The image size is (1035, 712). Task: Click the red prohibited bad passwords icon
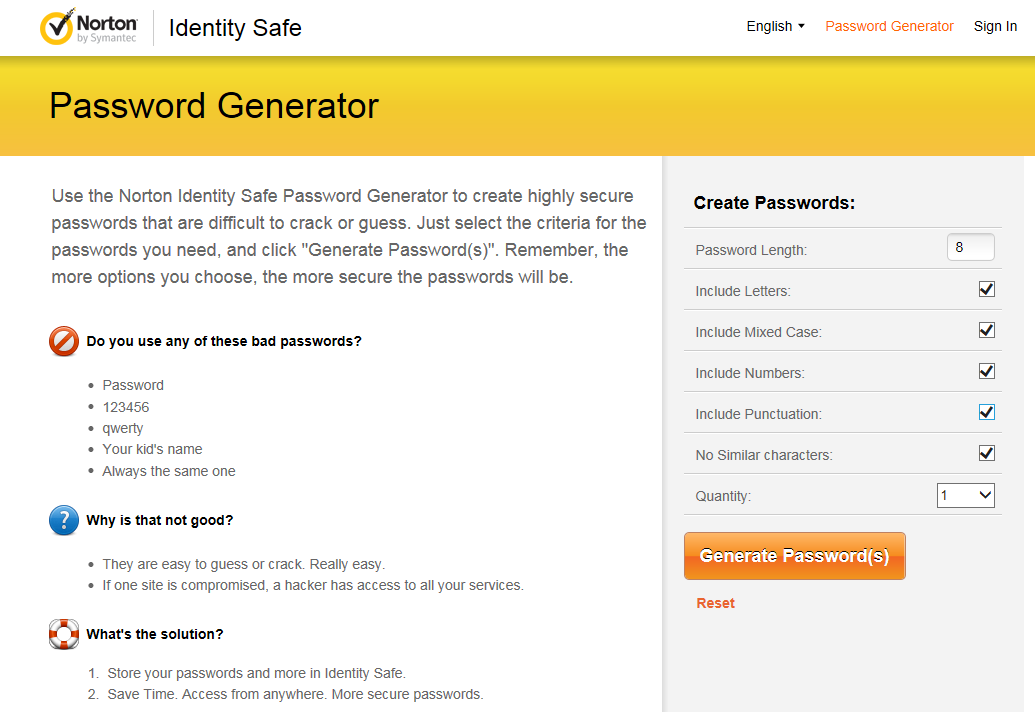64,342
